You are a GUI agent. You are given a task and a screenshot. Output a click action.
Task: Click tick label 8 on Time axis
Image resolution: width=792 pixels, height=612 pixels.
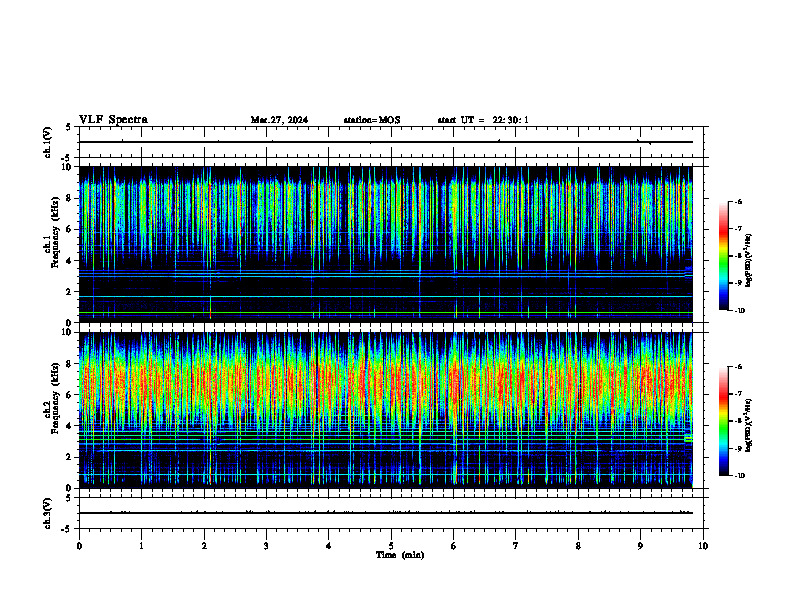pyautogui.click(x=578, y=546)
